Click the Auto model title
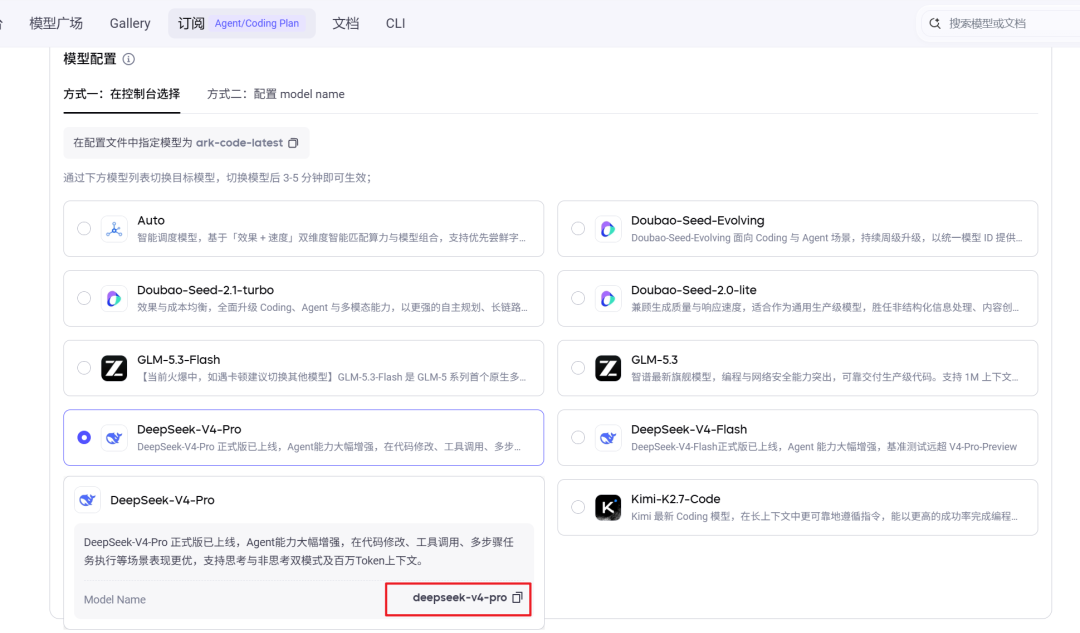 (x=151, y=220)
